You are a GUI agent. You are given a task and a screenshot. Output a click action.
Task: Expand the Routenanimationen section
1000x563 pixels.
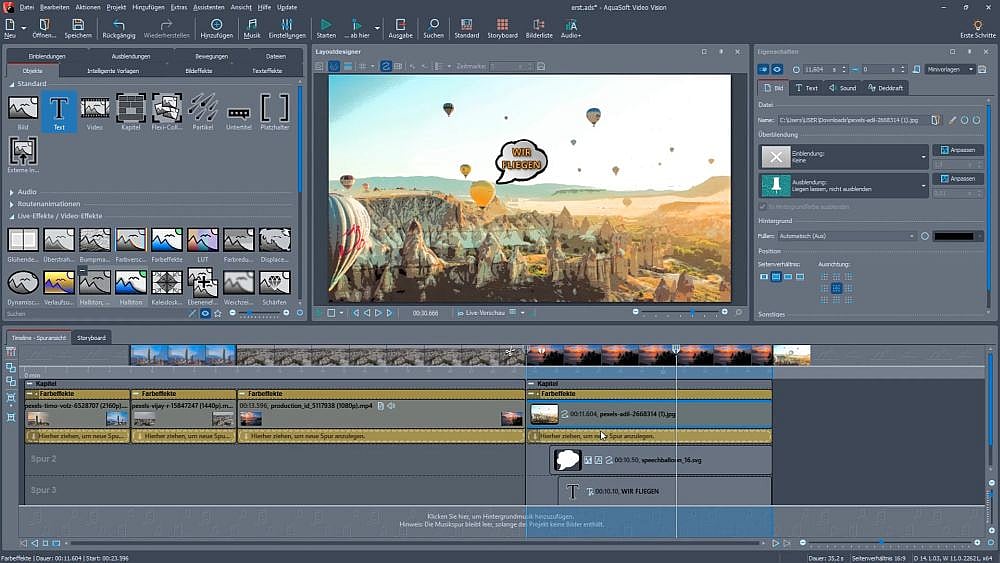pyautogui.click(x=12, y=203)
